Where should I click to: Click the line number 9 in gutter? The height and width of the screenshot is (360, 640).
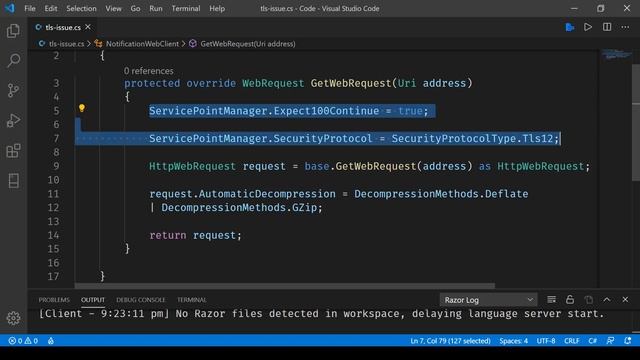pyautogui.click(x=56, y=166)
